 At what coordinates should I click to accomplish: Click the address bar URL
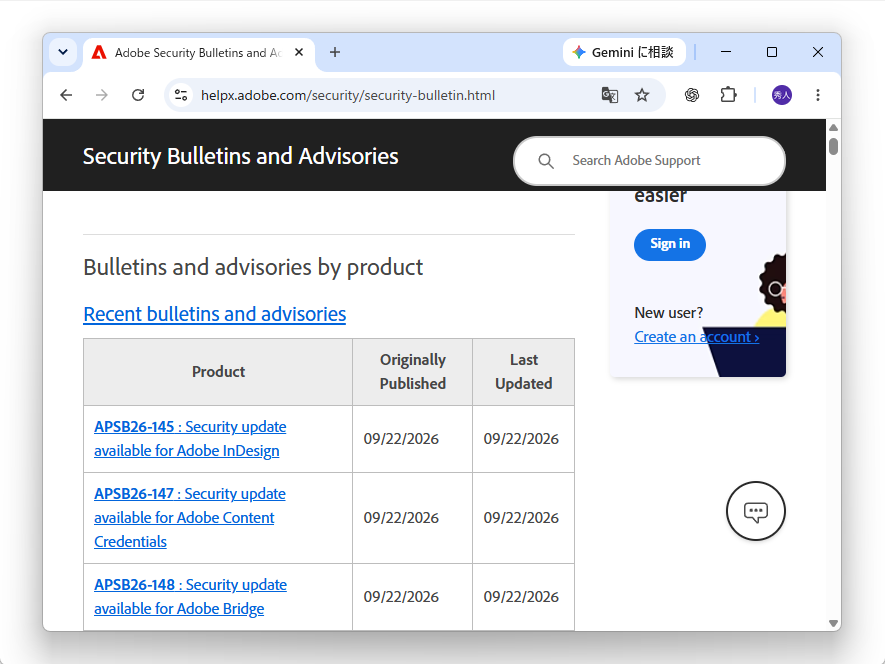point(348,95)
